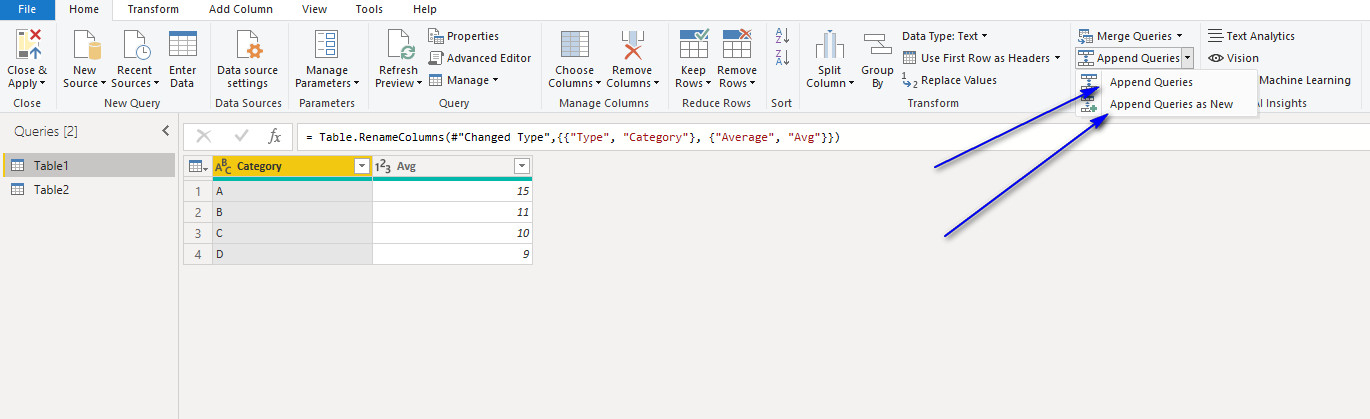This screenshot has height=419, width=1370.
Task: Click Avg cell value 15
Action: [452, 190]
